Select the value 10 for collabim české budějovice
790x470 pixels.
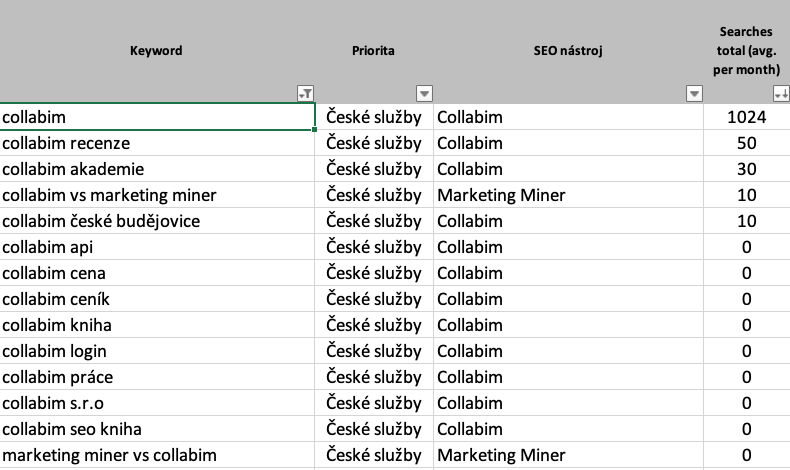pos(747,221)
